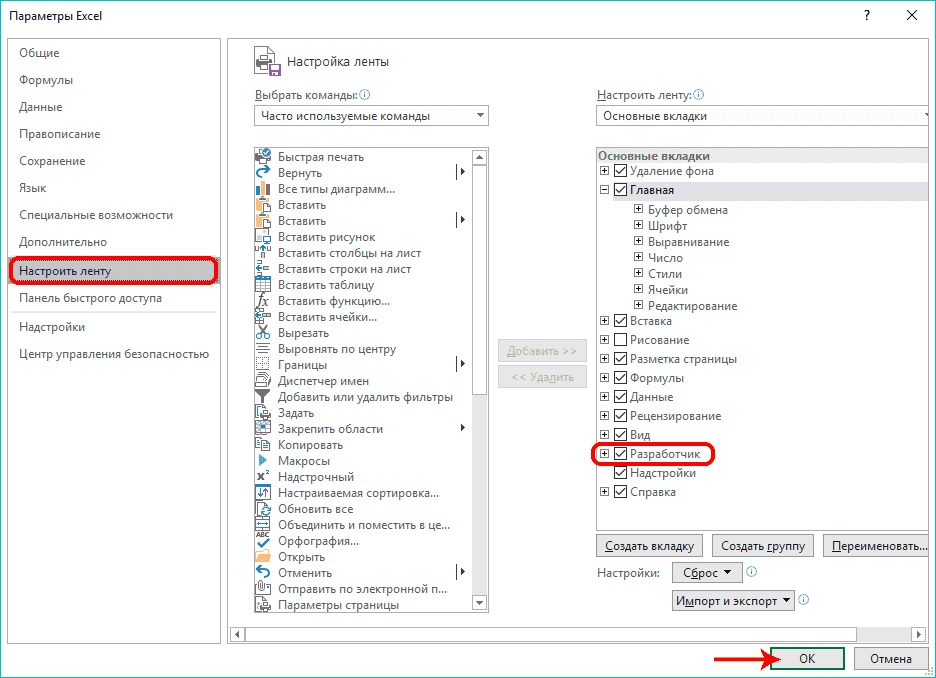Uncheck the Надстройки checkbox in tabs list
936x678 pixels.
(x=620, y=473)
